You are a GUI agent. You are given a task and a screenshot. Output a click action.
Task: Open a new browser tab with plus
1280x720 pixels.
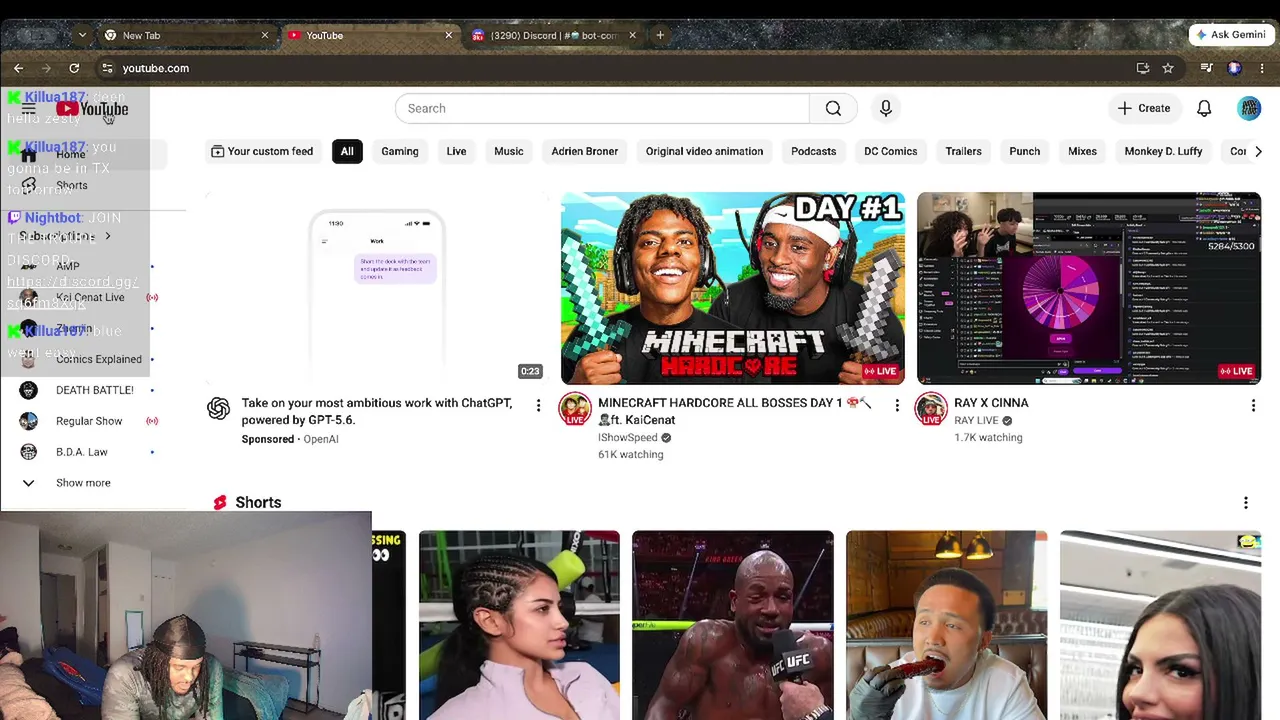point(660,35)
